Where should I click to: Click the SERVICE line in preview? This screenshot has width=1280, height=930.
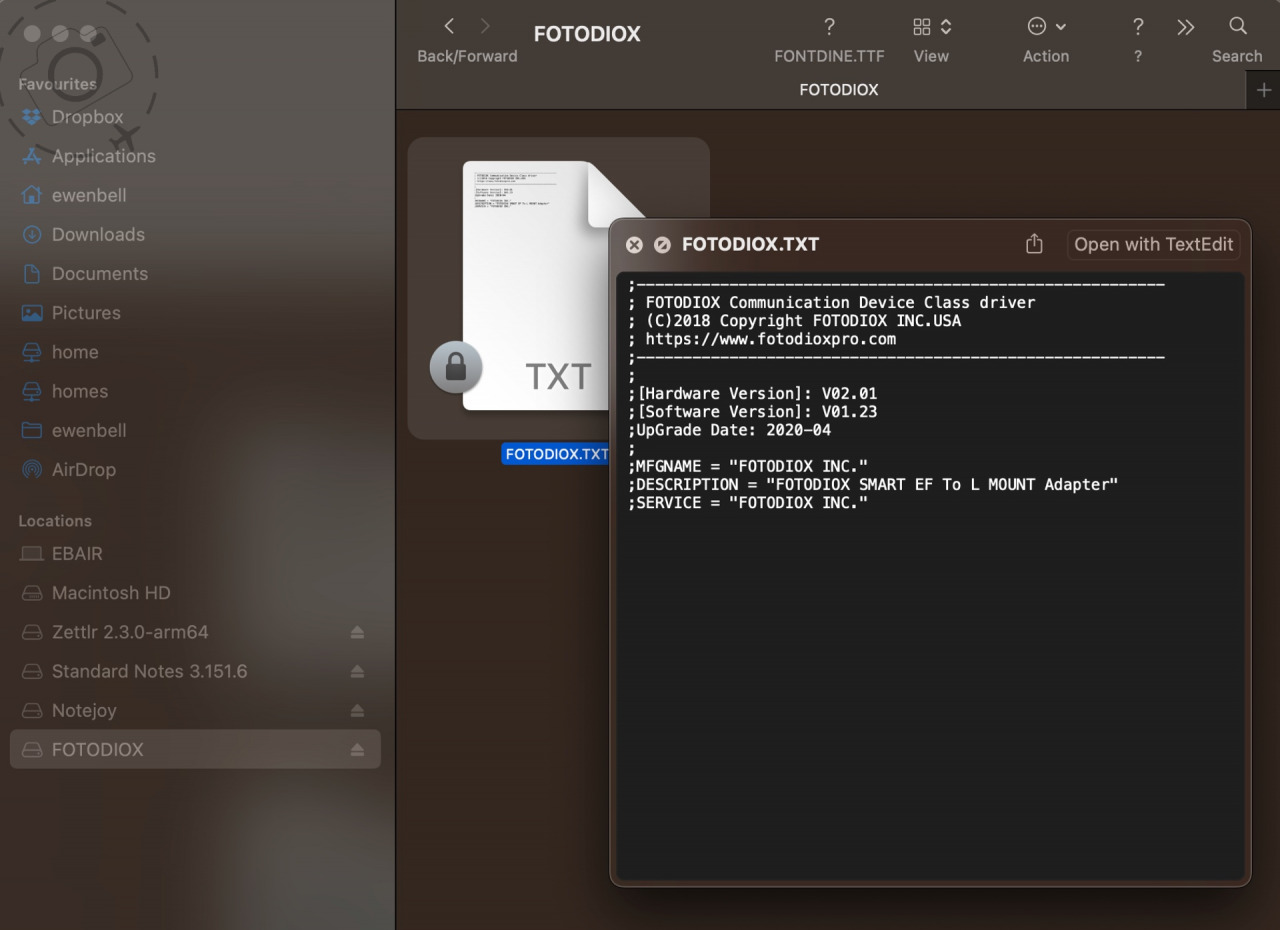click(747, 502)
